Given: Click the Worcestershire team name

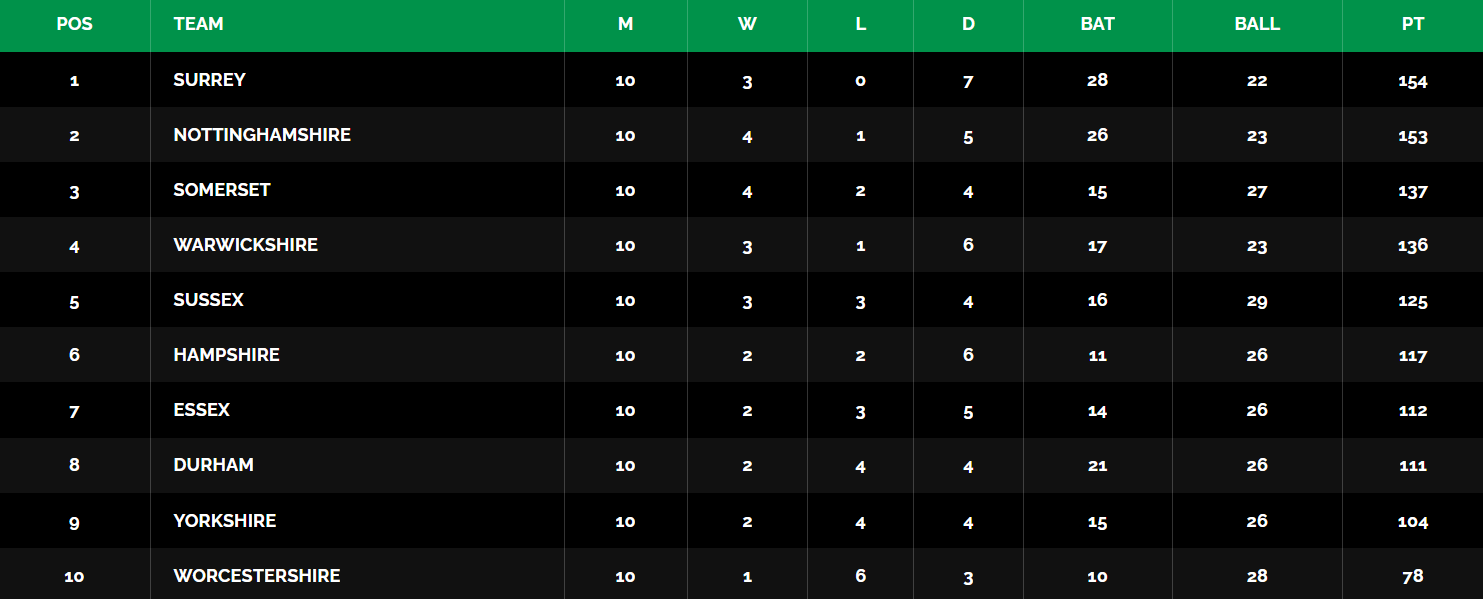Looking at the screenshot, I should (x=257, y=576).
